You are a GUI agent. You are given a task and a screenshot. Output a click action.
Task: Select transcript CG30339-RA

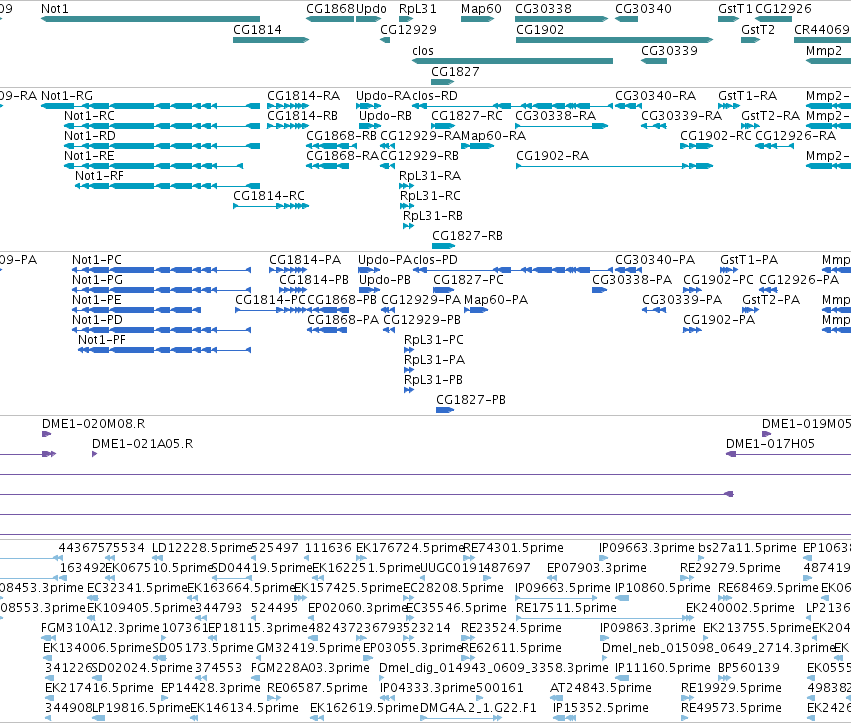tap(682, 116)
